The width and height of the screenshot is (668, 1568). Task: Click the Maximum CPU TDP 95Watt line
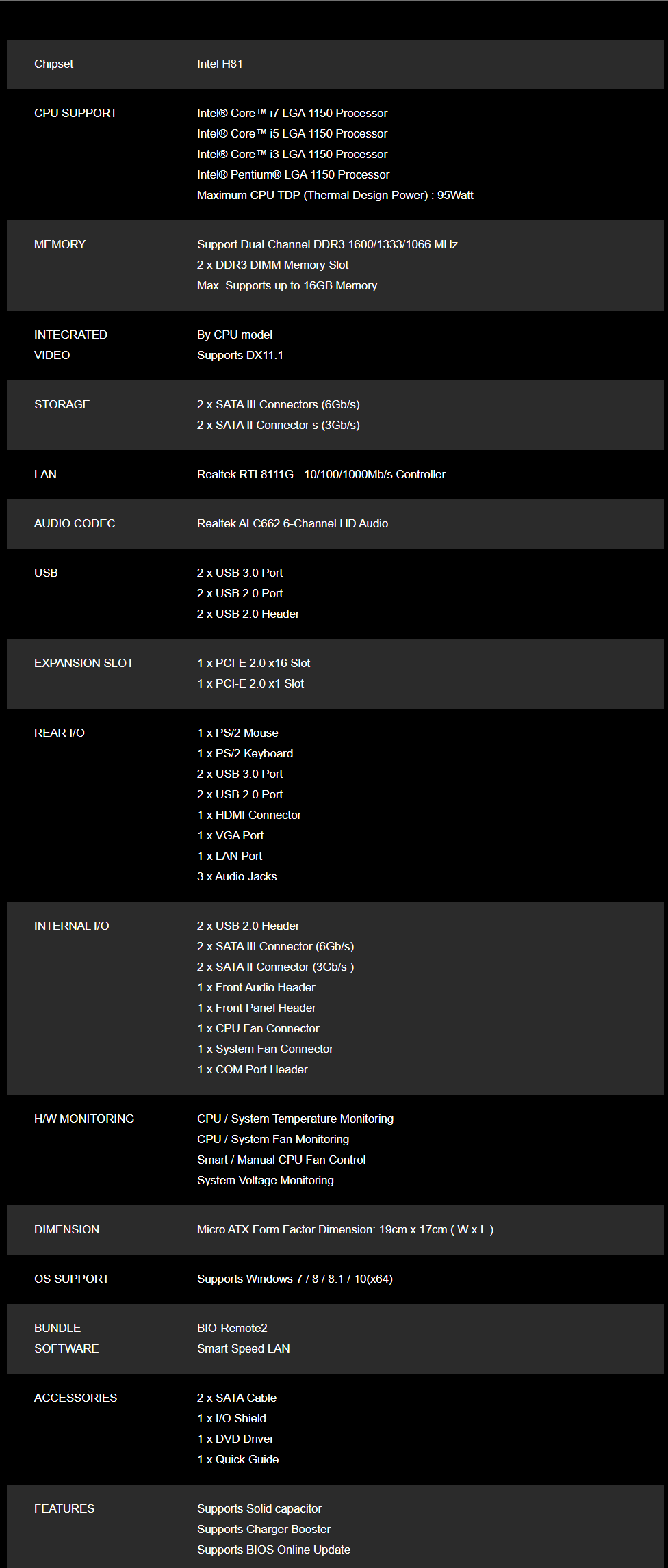coord(335,195)
